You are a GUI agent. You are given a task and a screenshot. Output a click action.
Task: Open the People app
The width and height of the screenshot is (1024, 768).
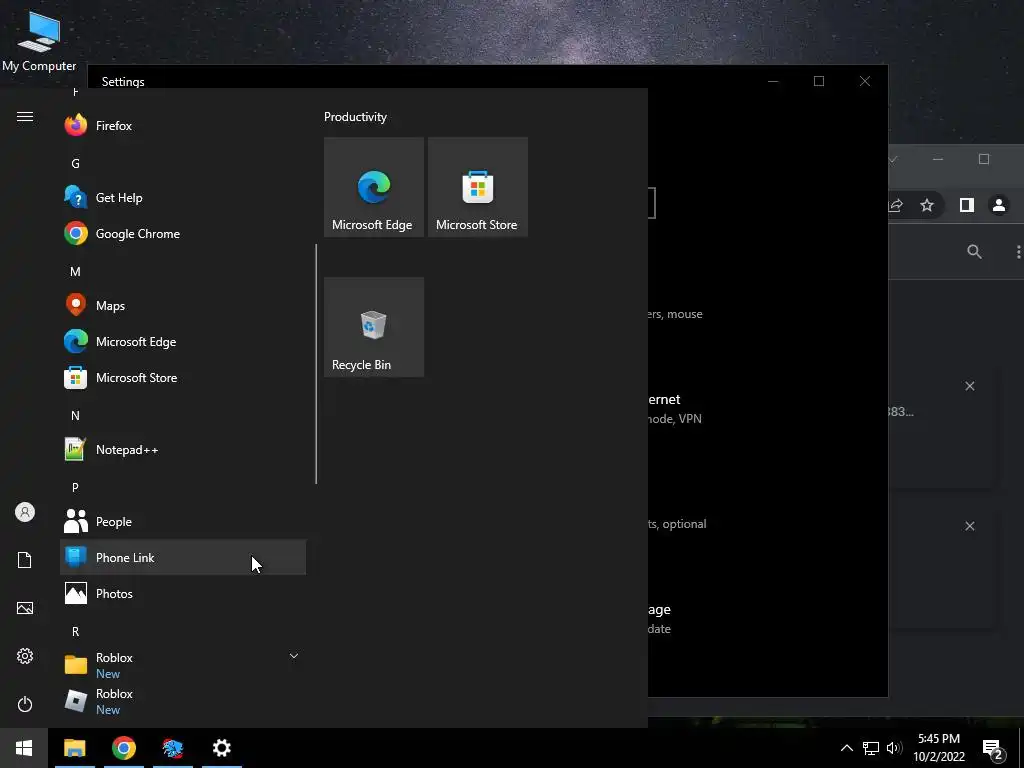[x=183, y=521]
